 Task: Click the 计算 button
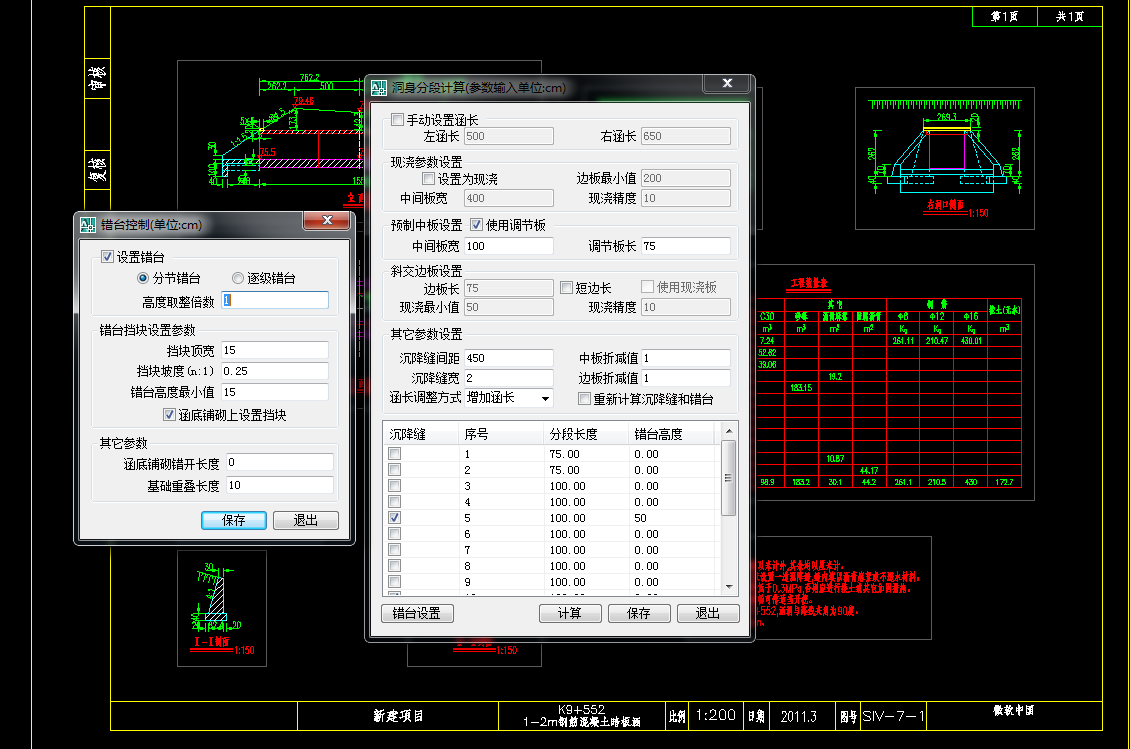[569, 613]
